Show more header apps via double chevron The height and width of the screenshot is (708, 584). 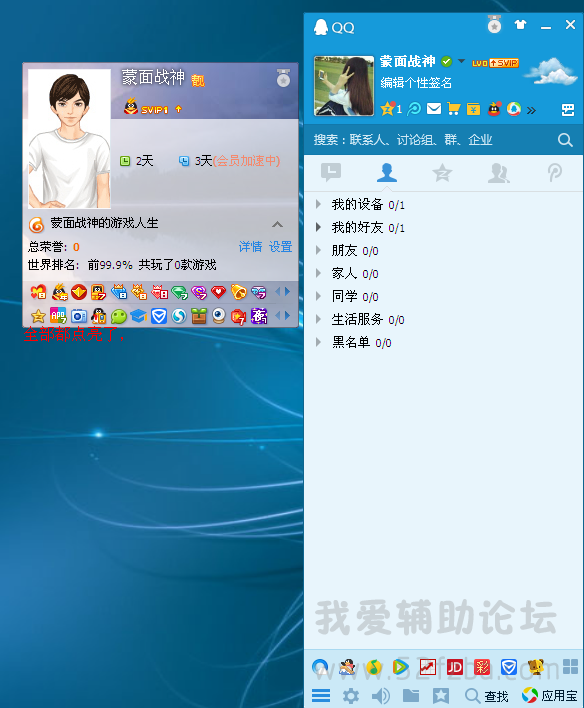[531, 110]
